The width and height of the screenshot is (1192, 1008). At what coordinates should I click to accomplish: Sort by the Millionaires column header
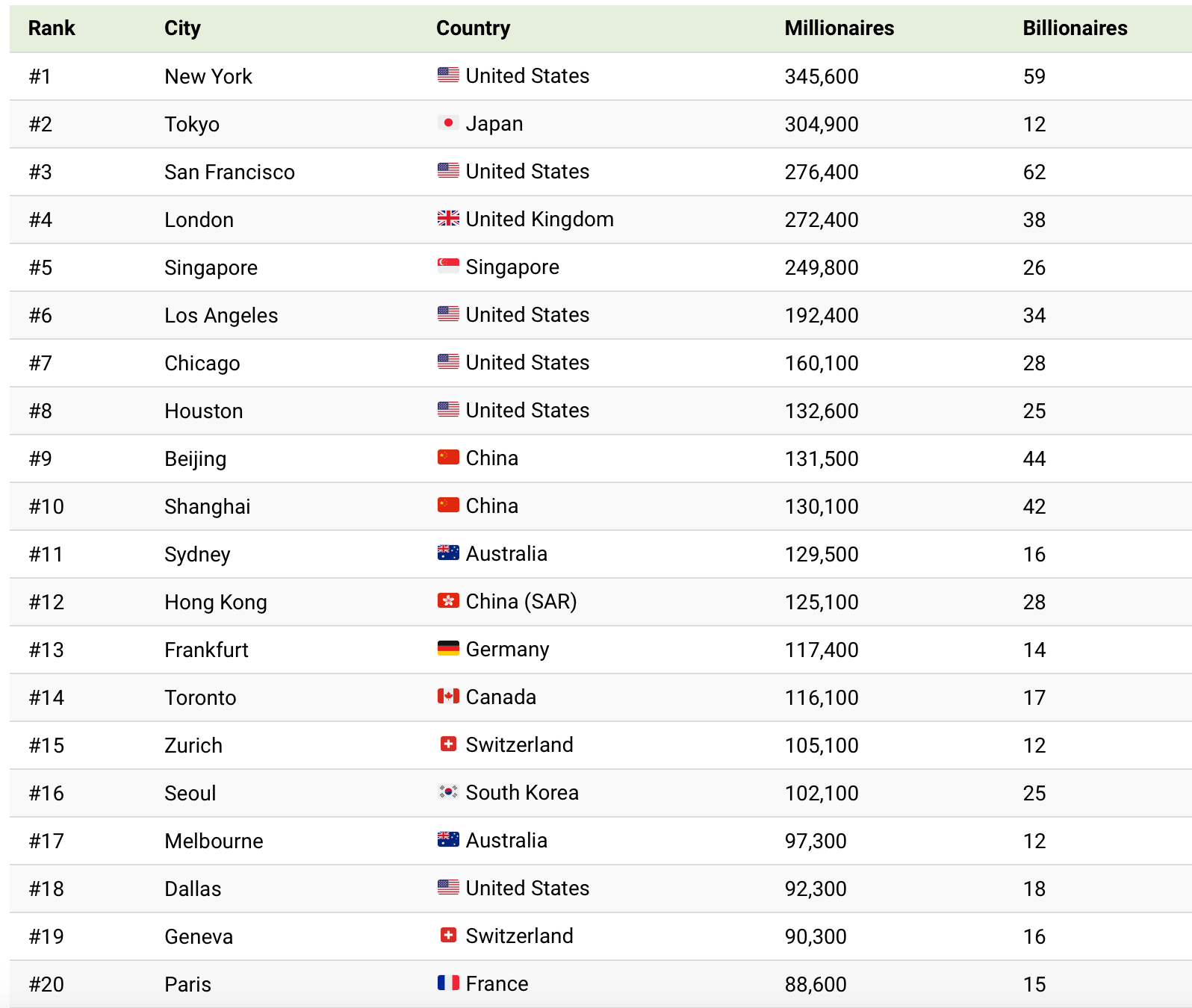point(839,28)
